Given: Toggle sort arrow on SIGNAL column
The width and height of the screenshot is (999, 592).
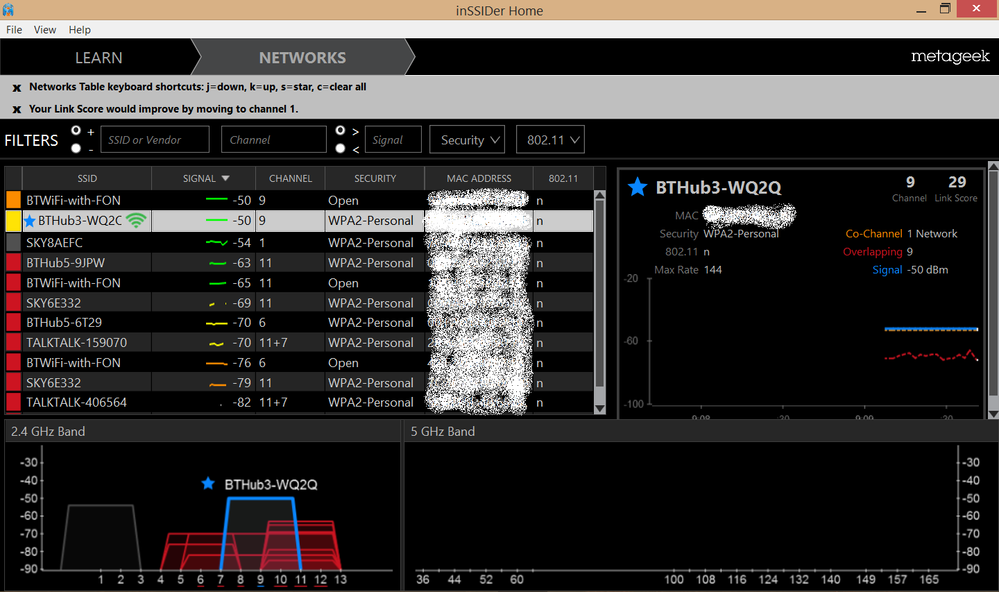Looking at the screenshot, I should [x=226, y=178].
